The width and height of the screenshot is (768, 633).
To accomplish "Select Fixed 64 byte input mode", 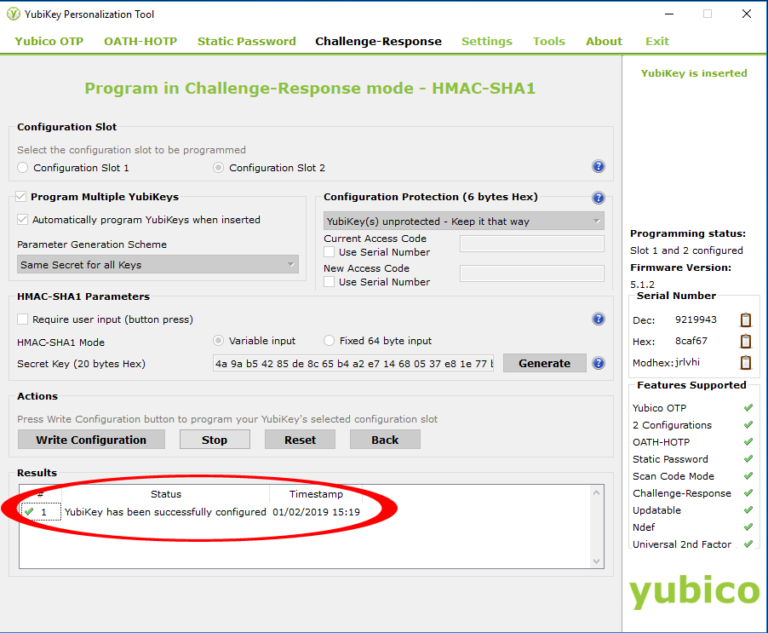I will pyautogui.click(x=329, y=341).
